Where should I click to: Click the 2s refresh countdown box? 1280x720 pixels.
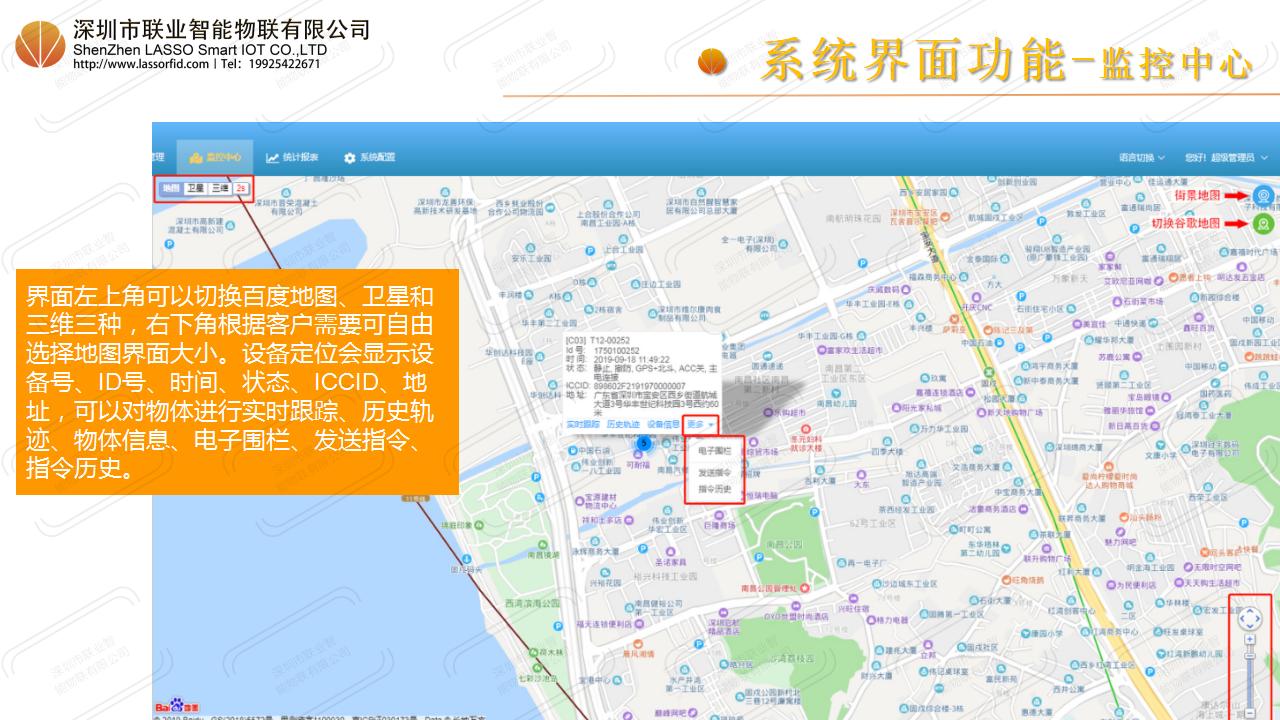242,188
